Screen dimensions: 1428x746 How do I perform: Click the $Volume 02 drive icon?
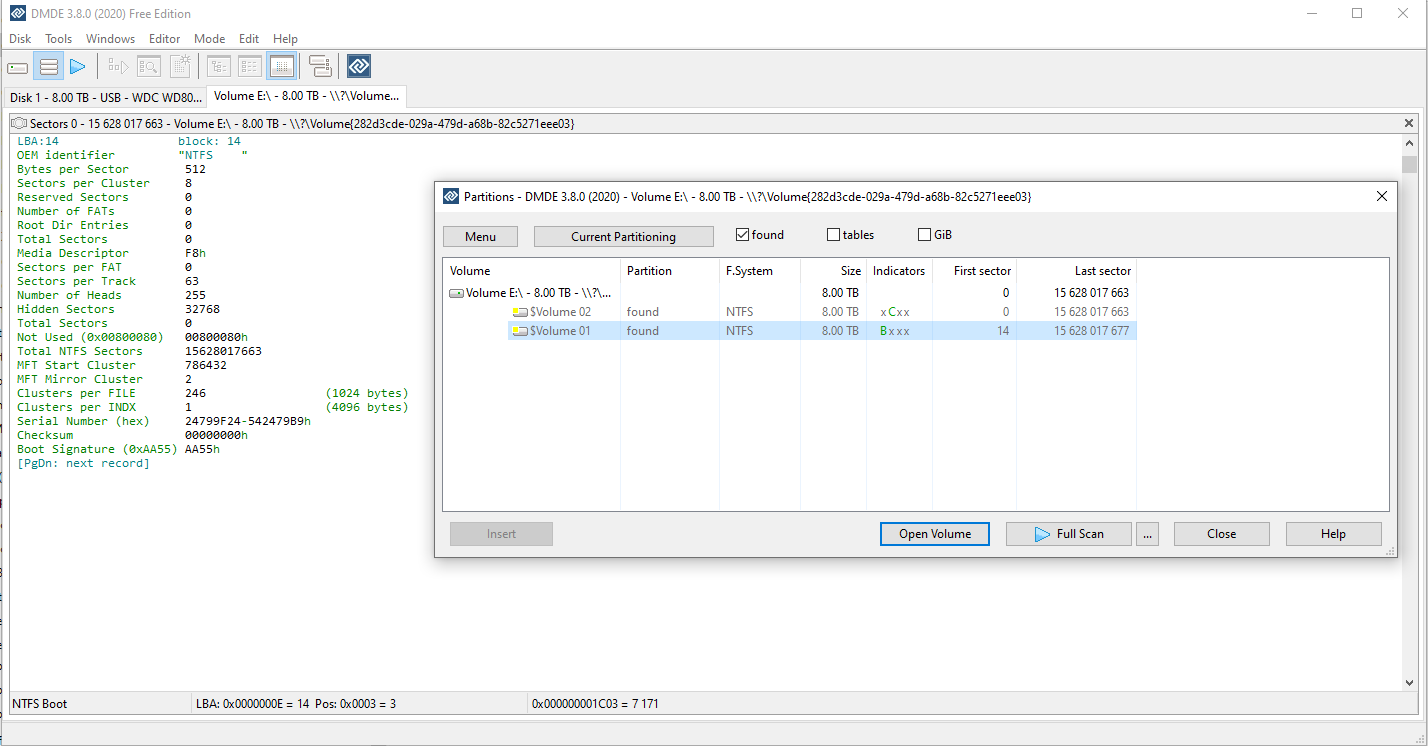tap(520, 312)
